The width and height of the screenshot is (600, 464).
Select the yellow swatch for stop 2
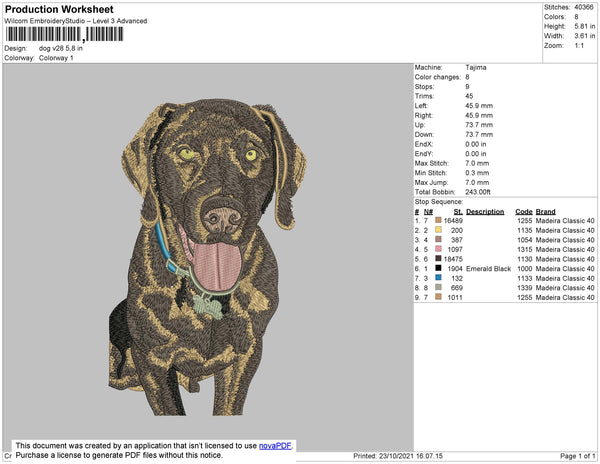[438, 230]
